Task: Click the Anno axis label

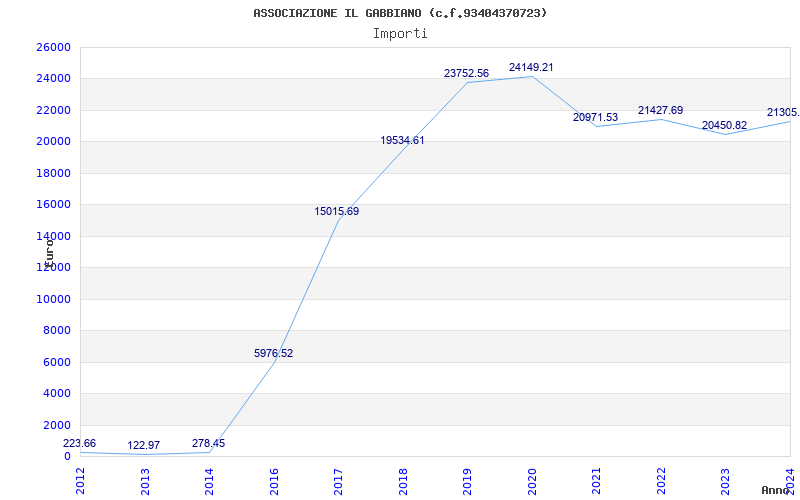Action: pyautogui.click(x=776, y=490)
